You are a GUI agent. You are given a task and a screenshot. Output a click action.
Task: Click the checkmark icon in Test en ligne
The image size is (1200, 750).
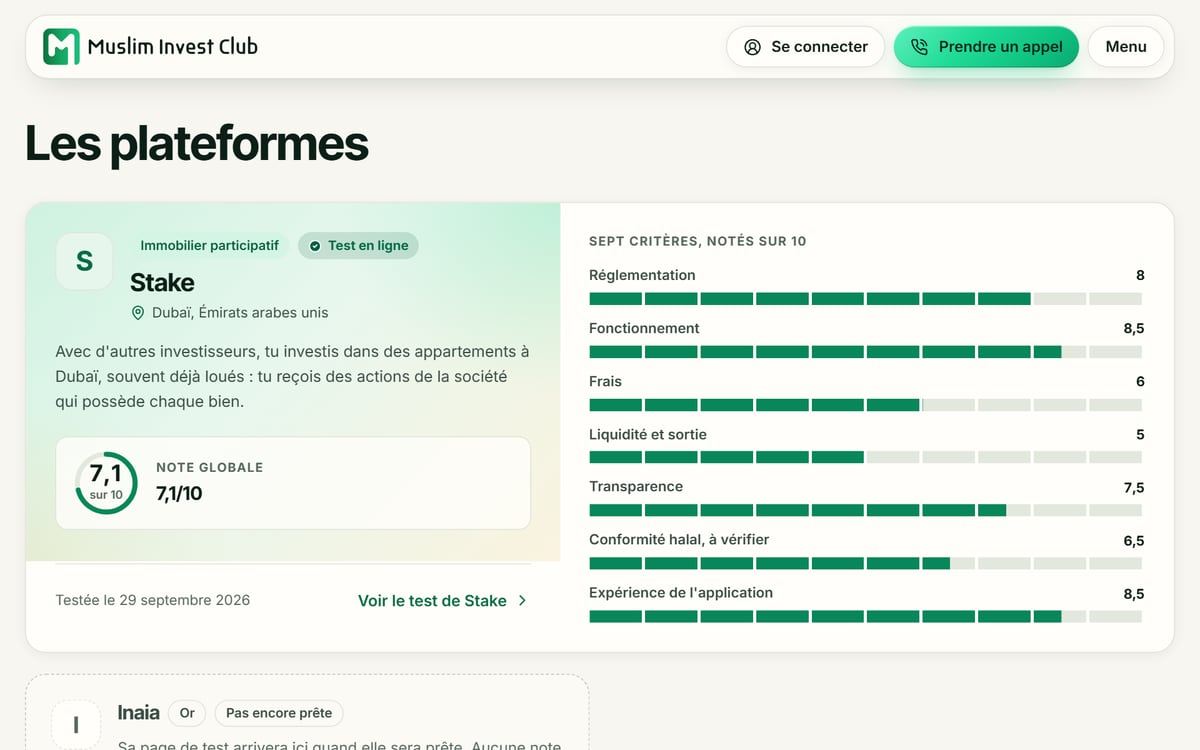[315, 246]
